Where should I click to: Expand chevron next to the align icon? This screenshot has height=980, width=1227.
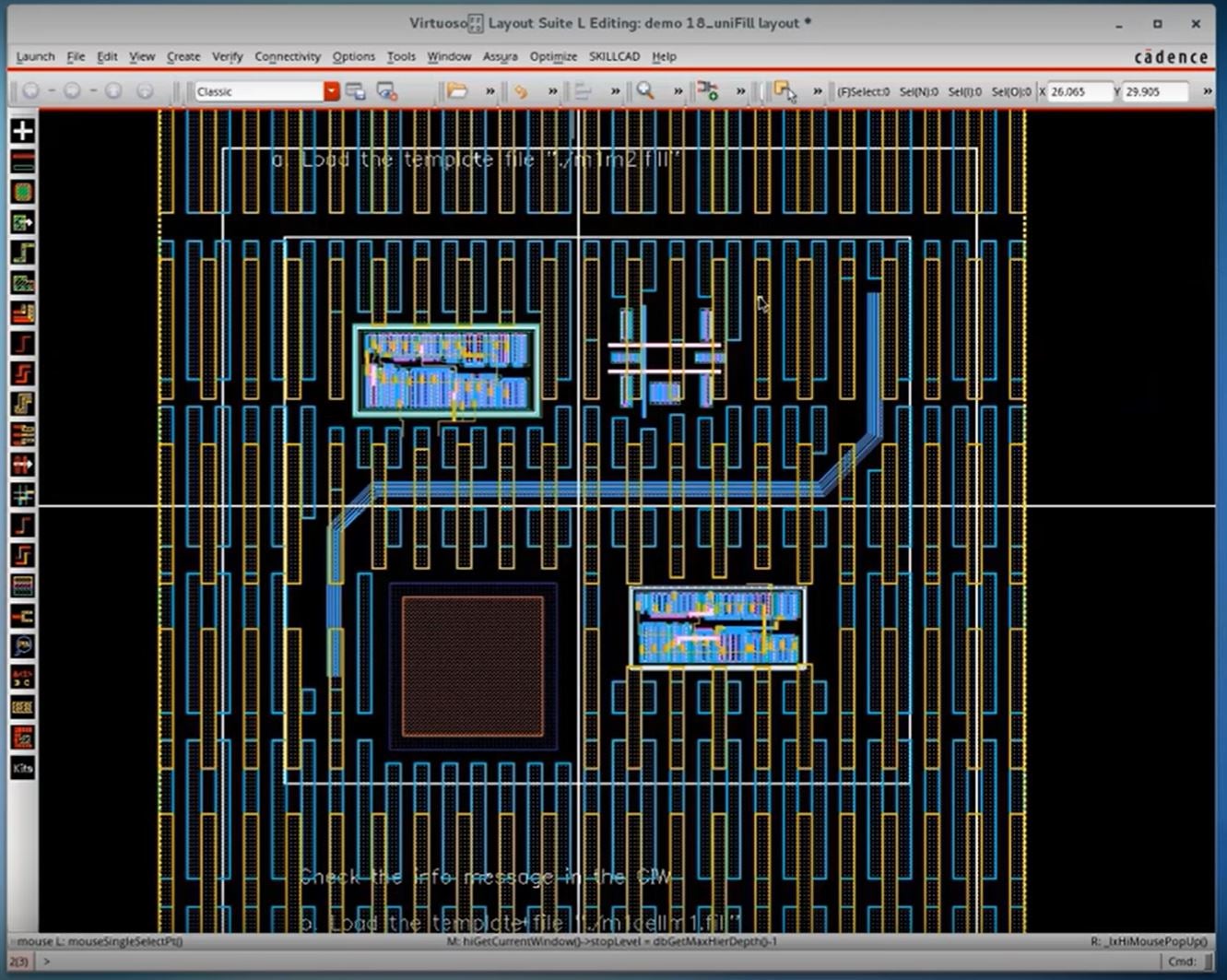(615, 91)
